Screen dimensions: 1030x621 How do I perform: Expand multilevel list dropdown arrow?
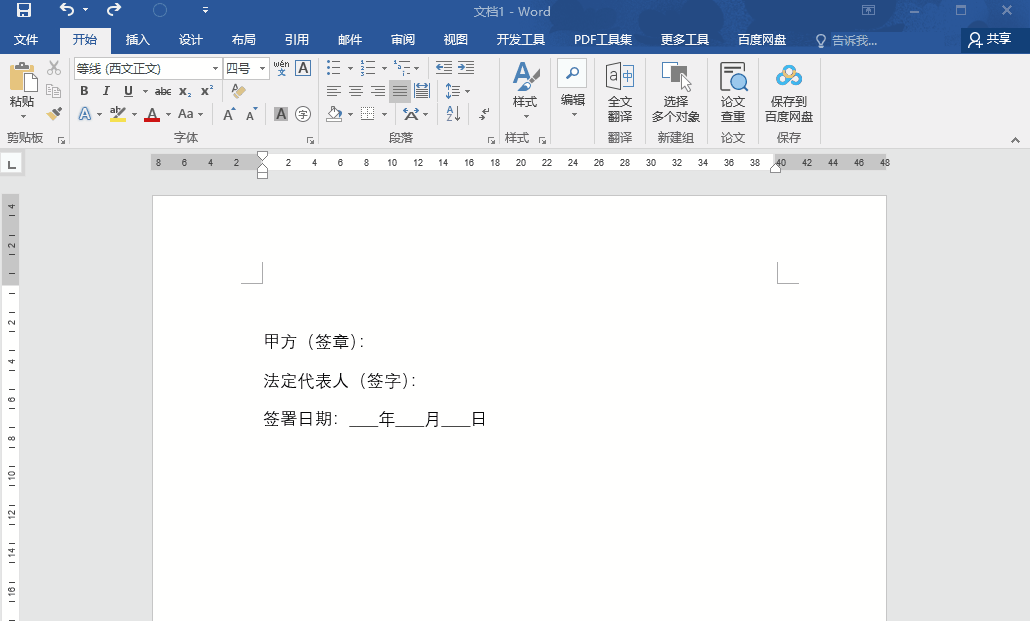tap(416, 68)
